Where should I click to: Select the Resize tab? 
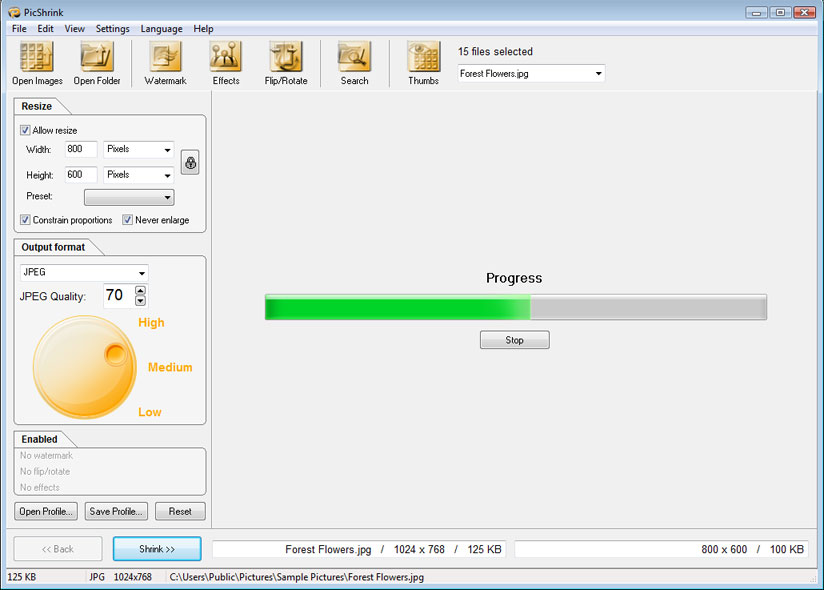(x=37, y=106)
